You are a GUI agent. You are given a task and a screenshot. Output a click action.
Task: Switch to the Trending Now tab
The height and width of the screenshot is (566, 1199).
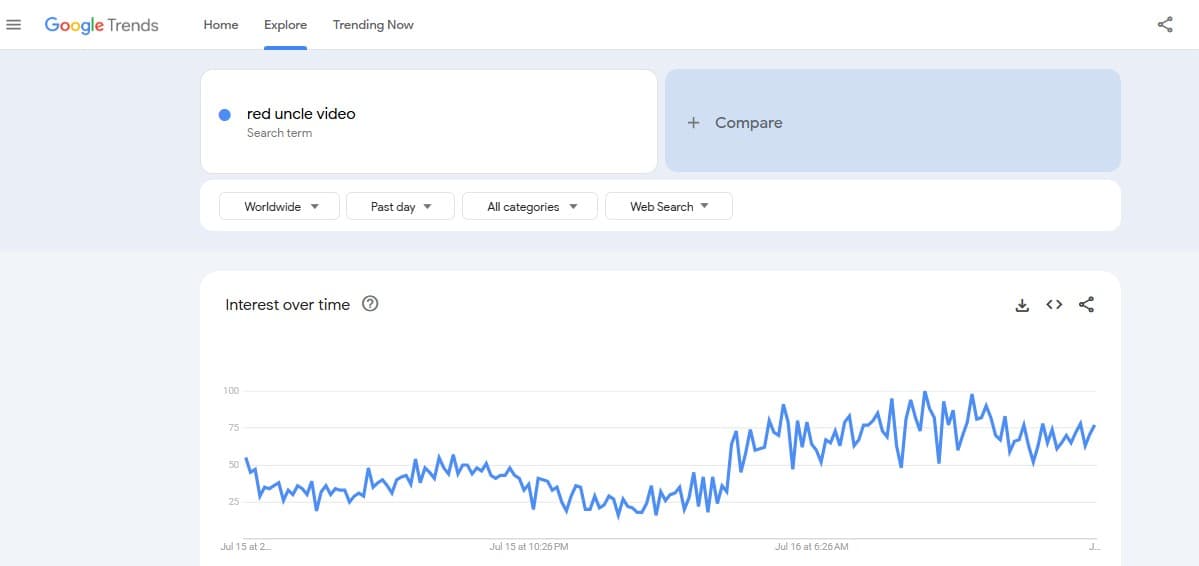tap(373, 25)
